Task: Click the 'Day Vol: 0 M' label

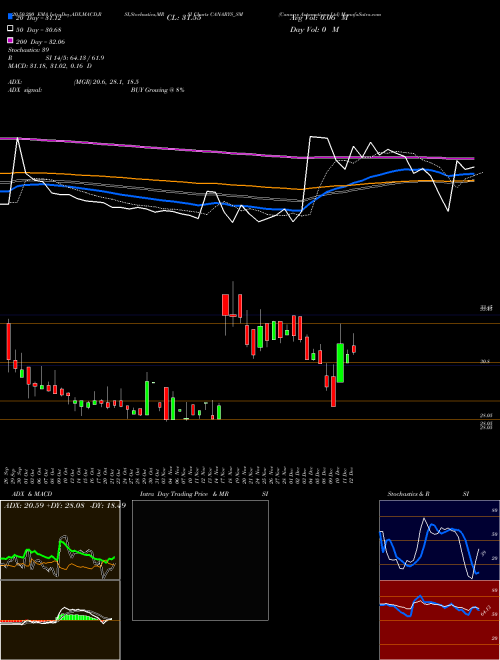Action: [x=314, y=29]
